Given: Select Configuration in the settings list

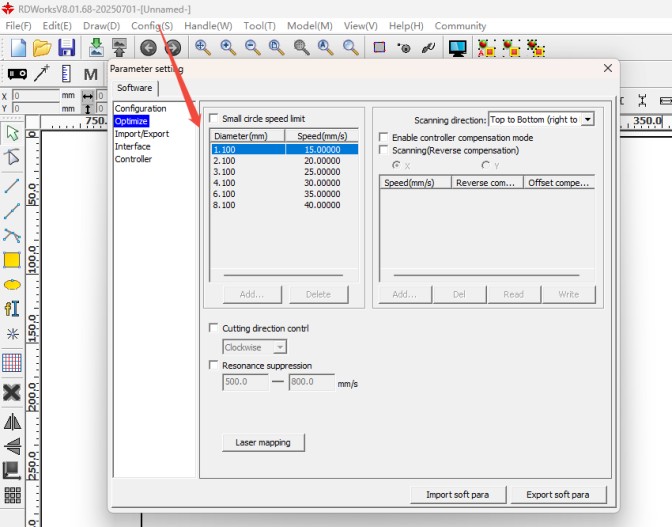Looking at the screenshot, I should click(140, 108).
